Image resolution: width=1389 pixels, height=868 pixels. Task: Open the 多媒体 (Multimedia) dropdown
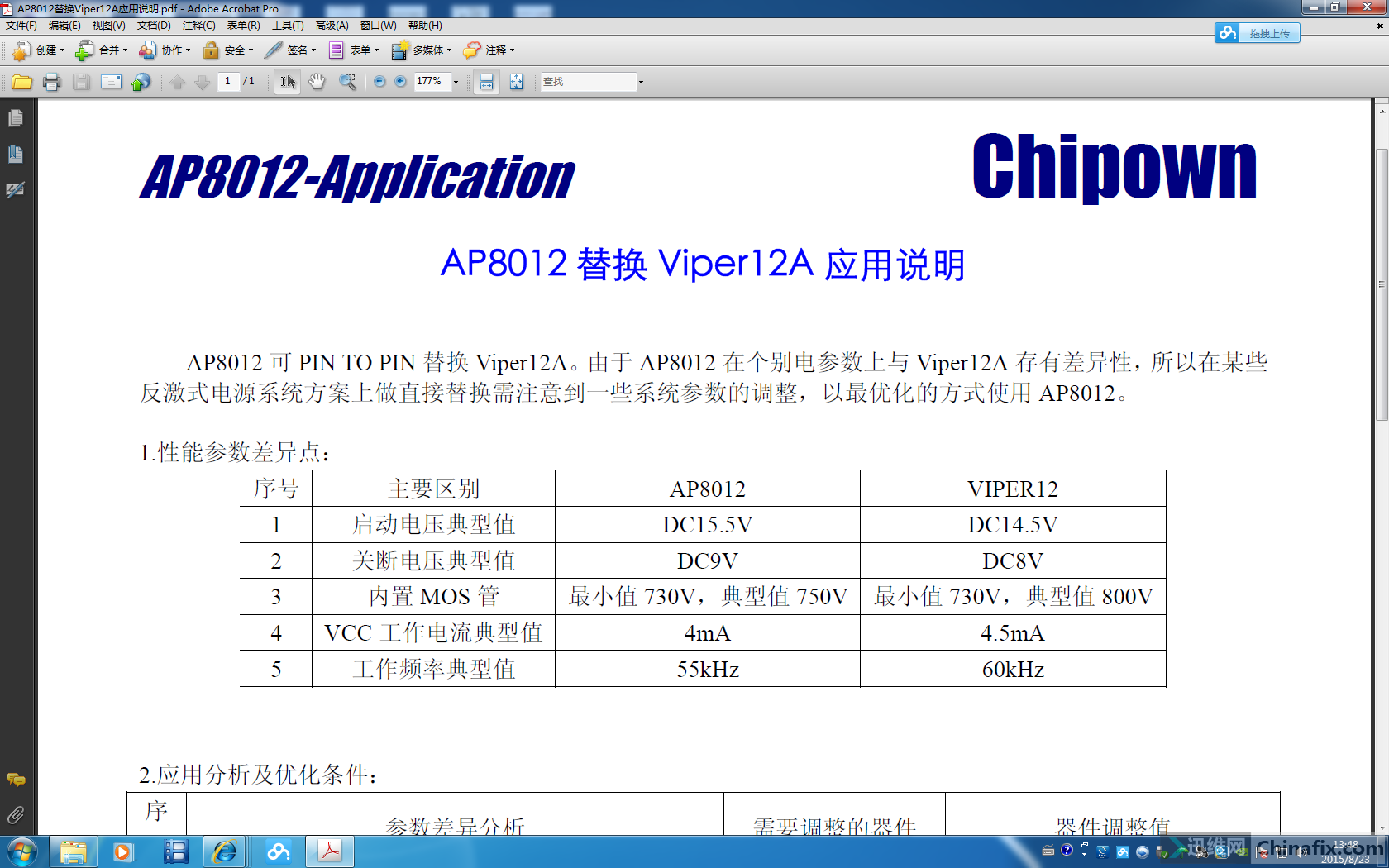(x=421, y=50)
